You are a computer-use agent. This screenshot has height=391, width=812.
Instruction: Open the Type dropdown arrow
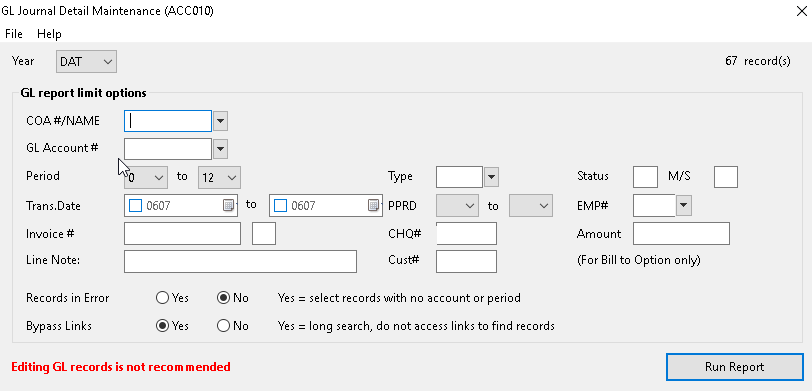[491, 177]
